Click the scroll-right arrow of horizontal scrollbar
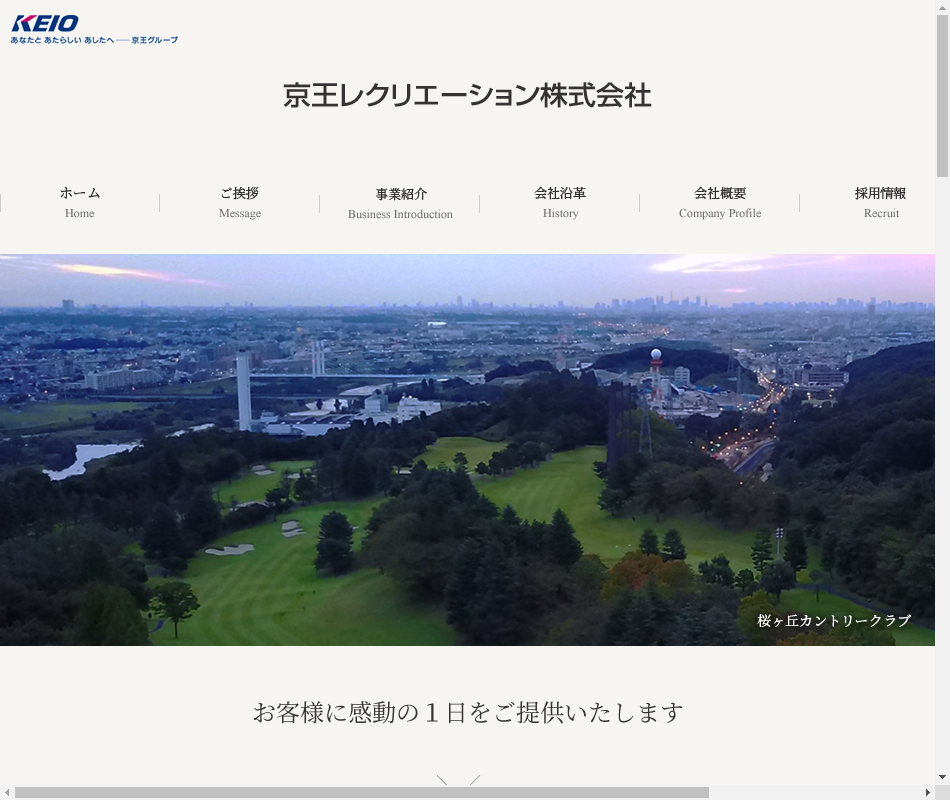Viewport: 950px width, 800px height. pos(928,793)
